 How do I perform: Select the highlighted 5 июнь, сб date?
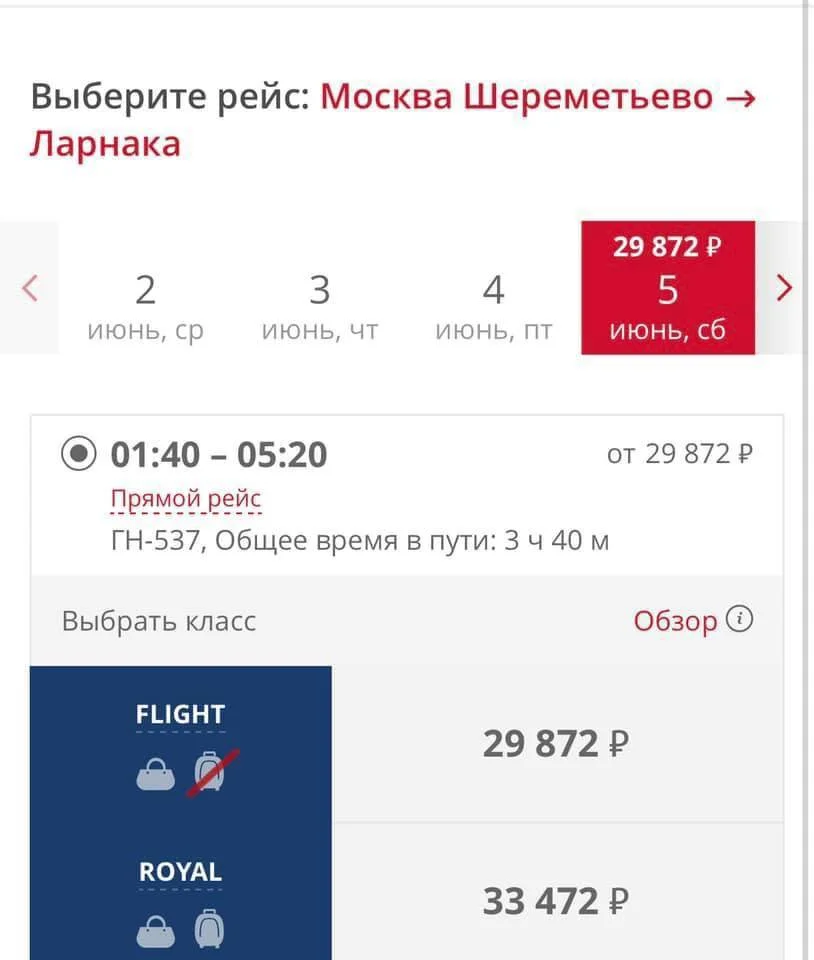click(x=667, y=290)
